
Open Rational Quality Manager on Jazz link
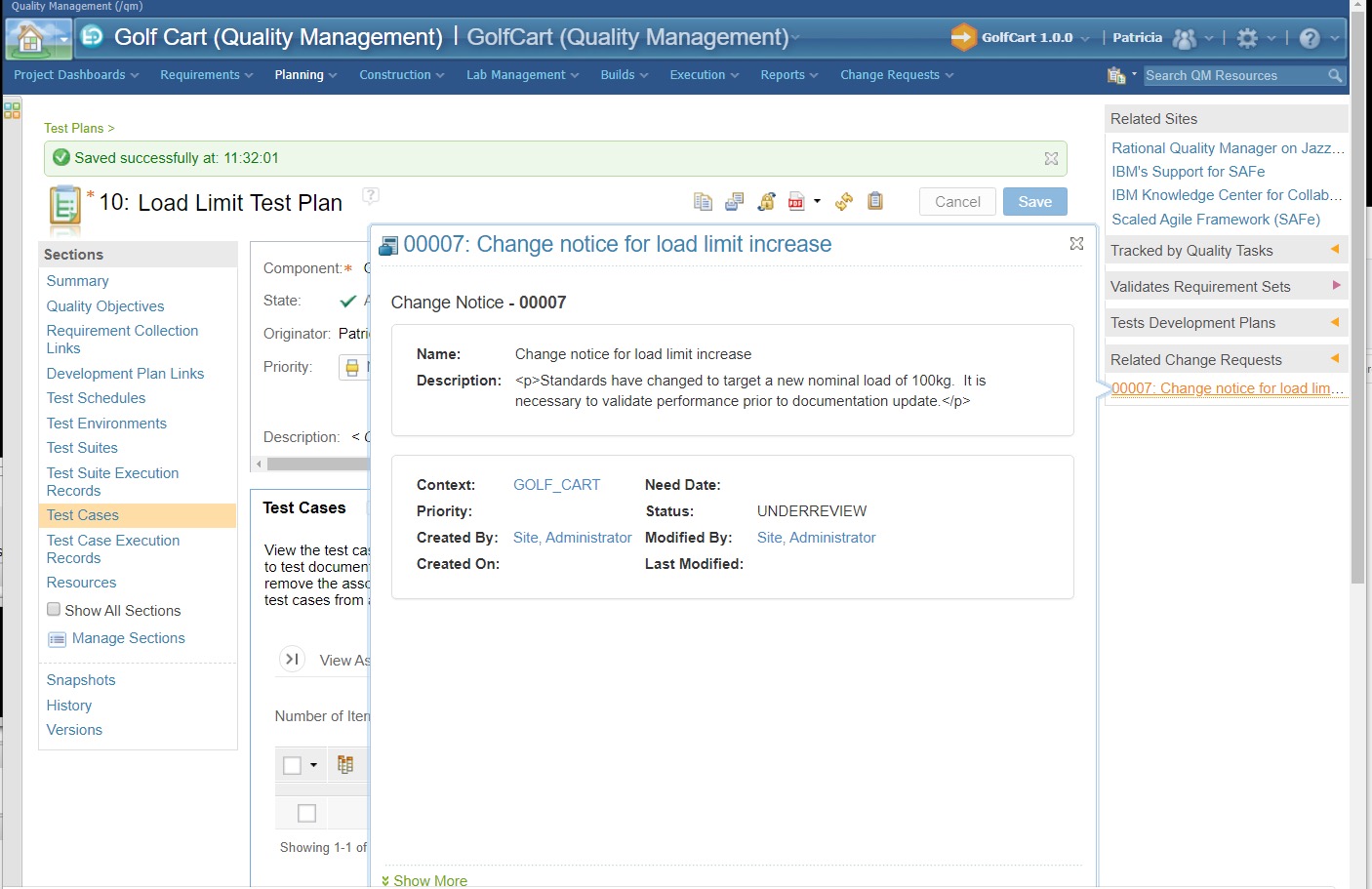tap(1228, 148)
